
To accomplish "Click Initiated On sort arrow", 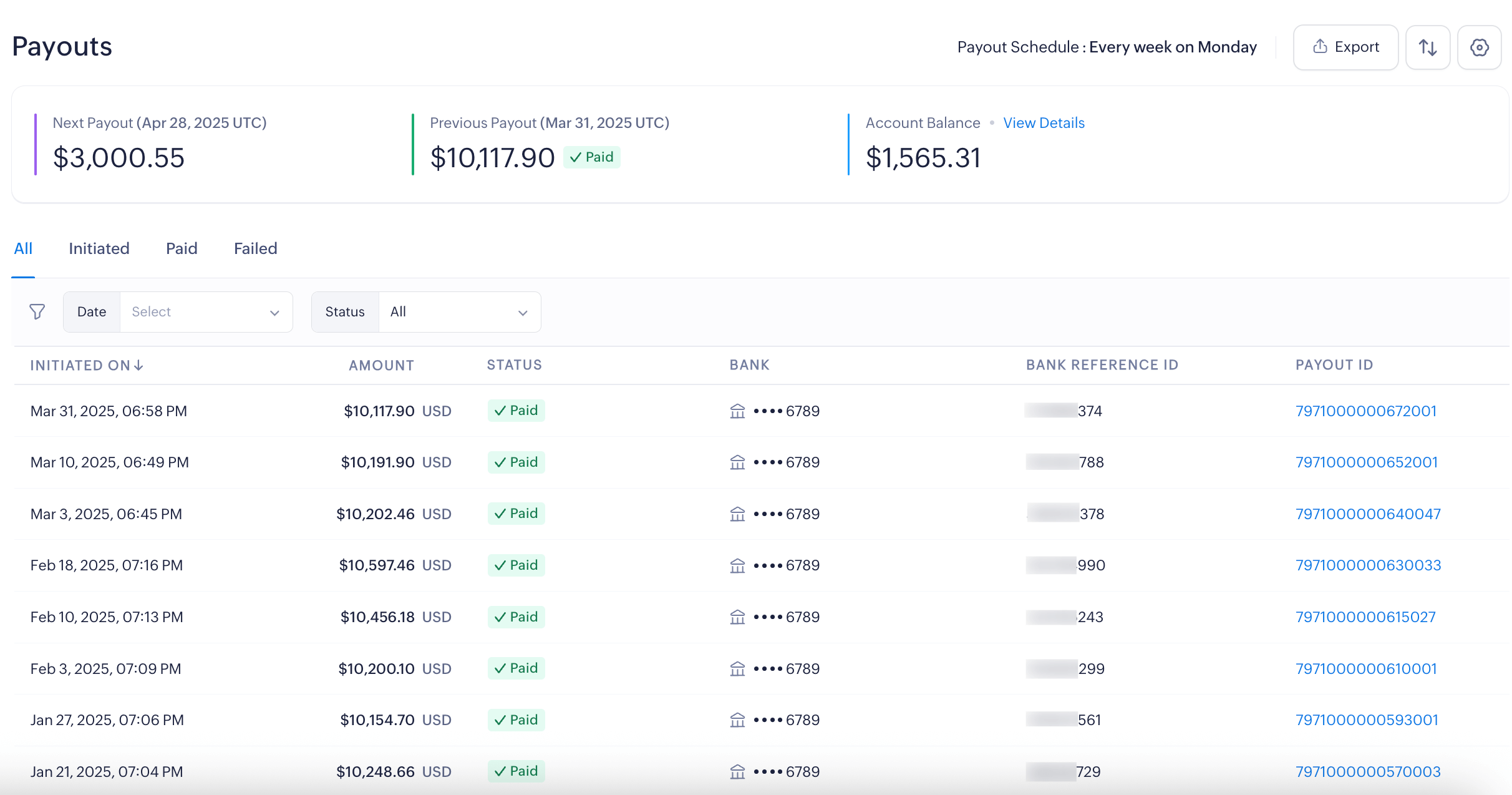I will pyautogui.click(x=138, y=365).
